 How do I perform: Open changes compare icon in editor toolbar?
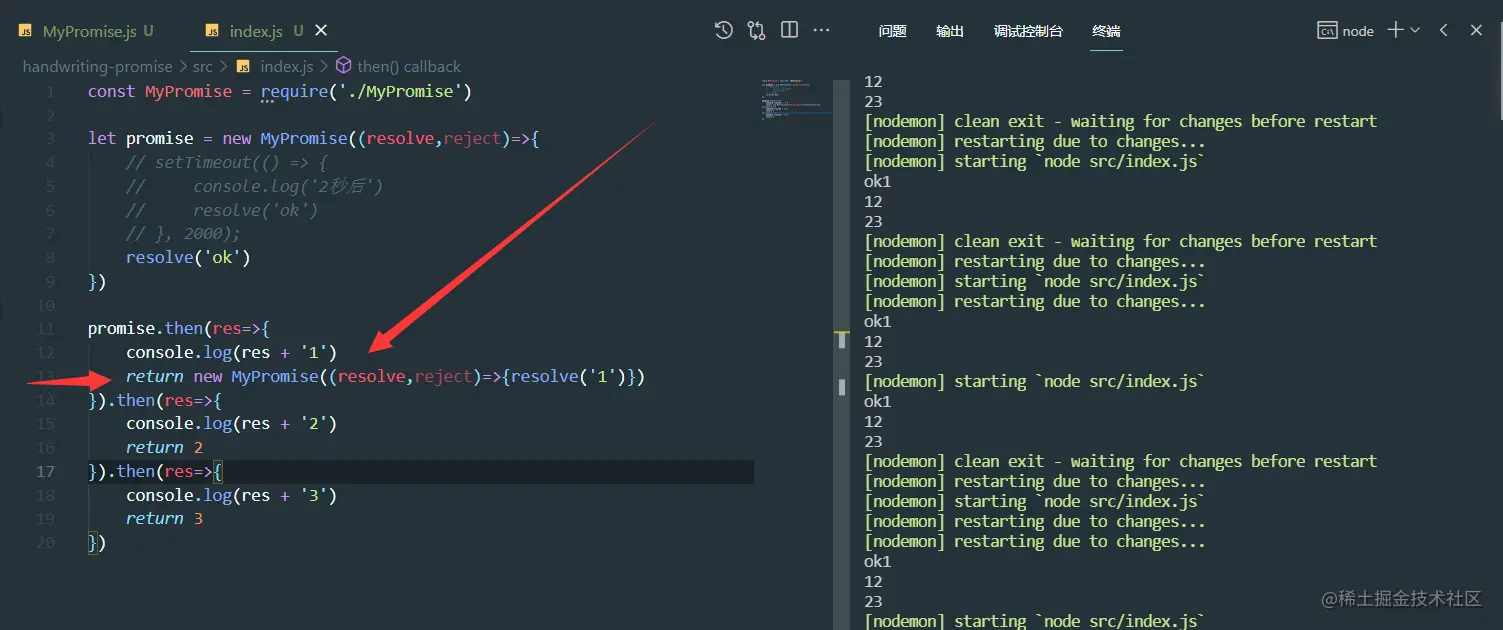click(756, 30)
